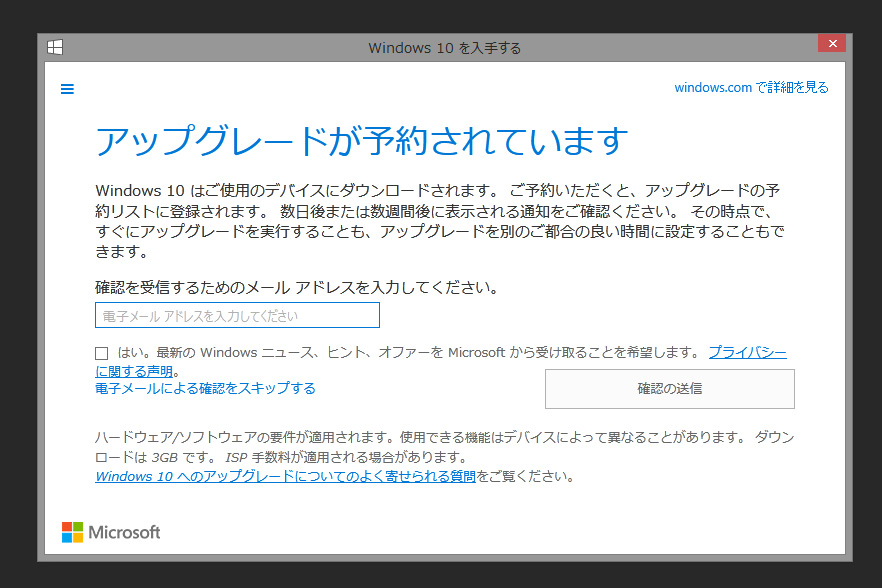Open the Windows 10 upgrade FAQ link

tap(285, 476)
